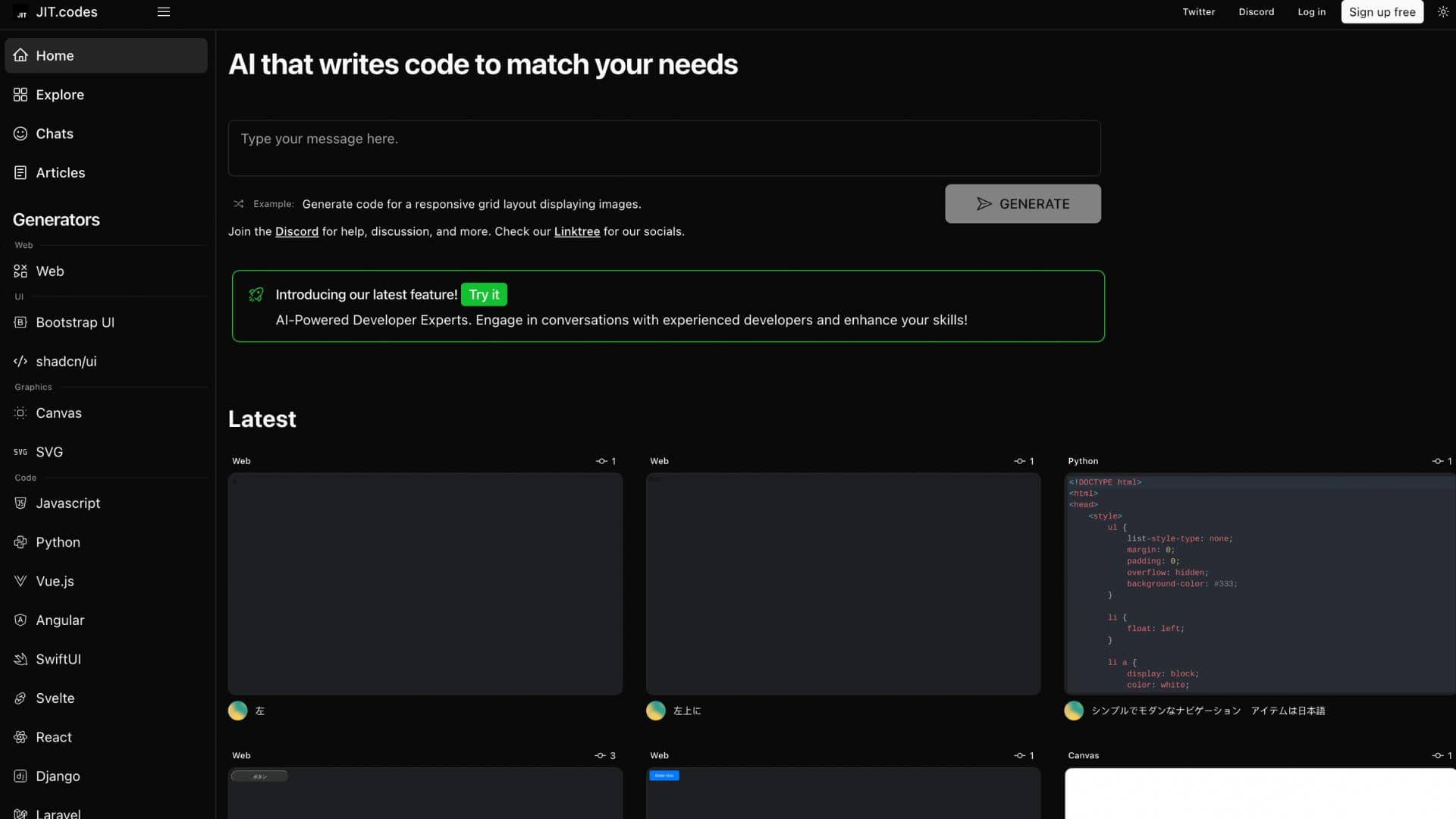Click the shuffle example prompt icon
This screenshot has width=1456, height=819.
tap(238, 204)
